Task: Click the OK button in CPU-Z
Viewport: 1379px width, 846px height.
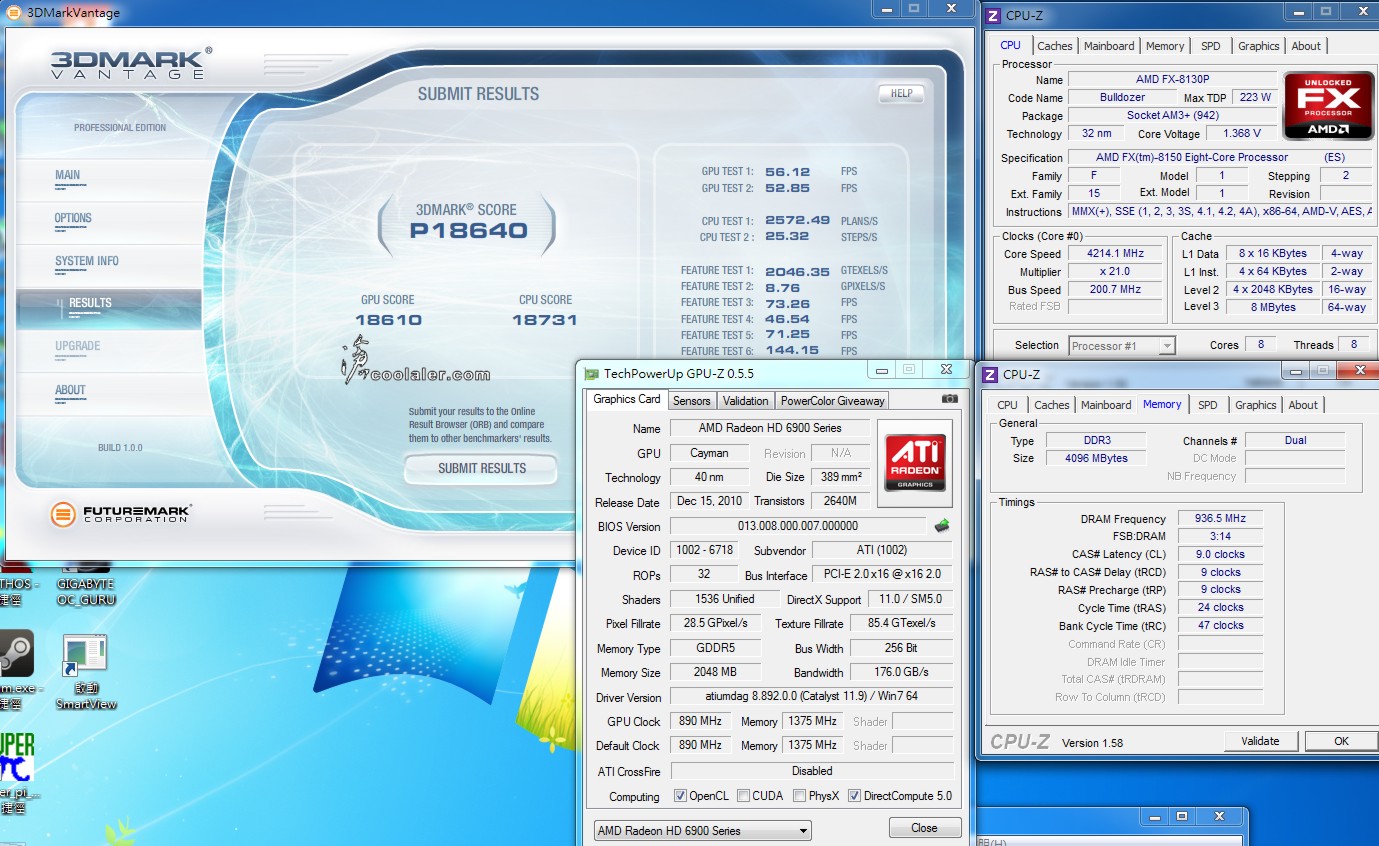Action: pos(1341,741)
